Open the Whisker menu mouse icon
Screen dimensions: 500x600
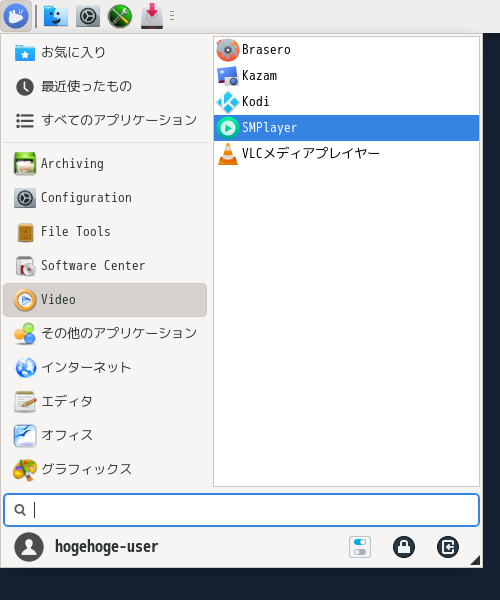(16, 16)
